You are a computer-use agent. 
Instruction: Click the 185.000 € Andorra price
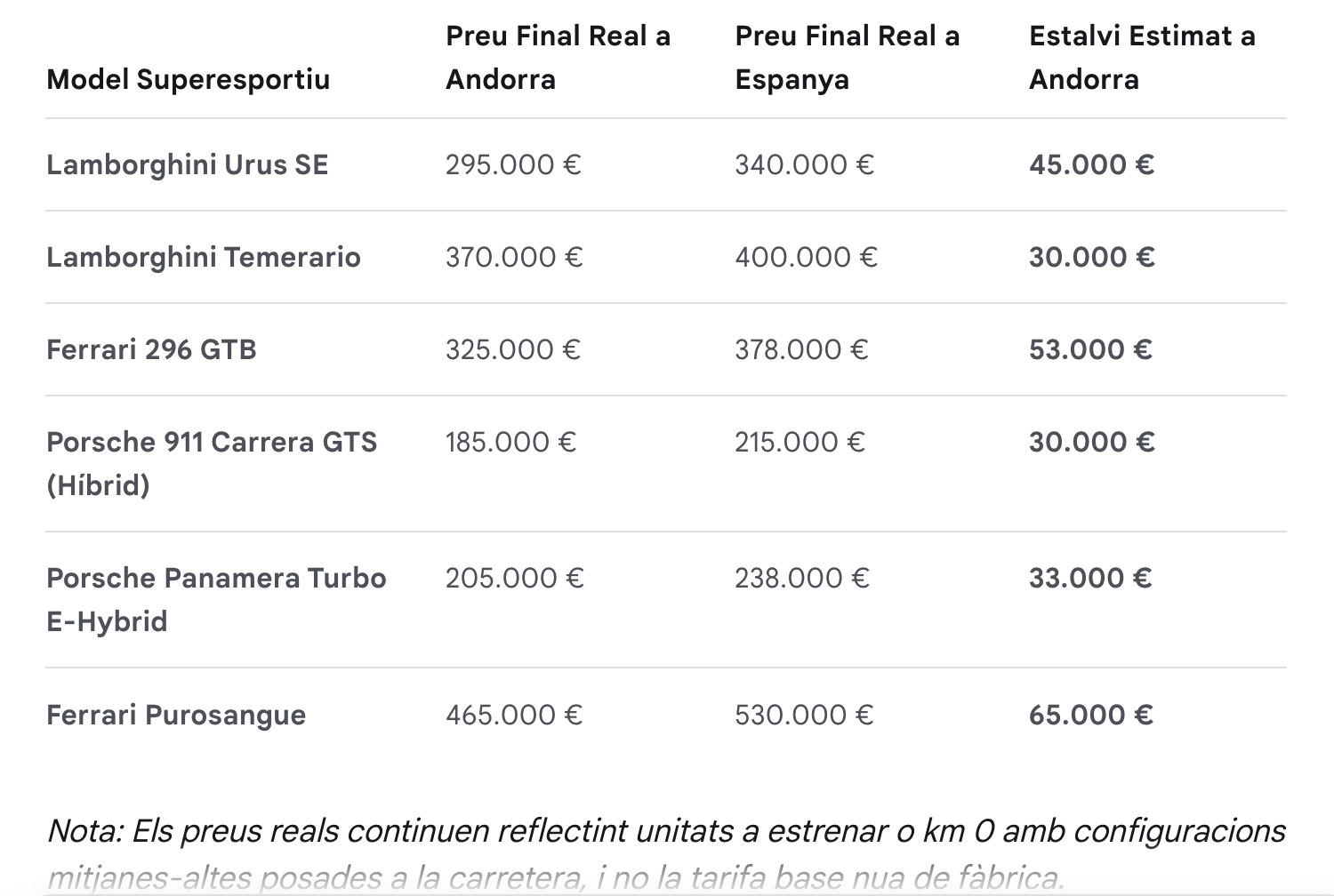point(510,442)
